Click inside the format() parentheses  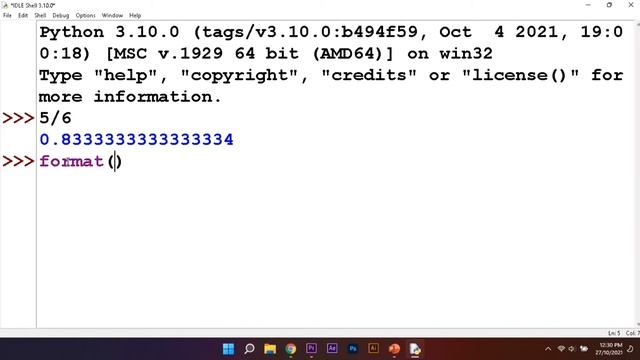tap(115, 162)
